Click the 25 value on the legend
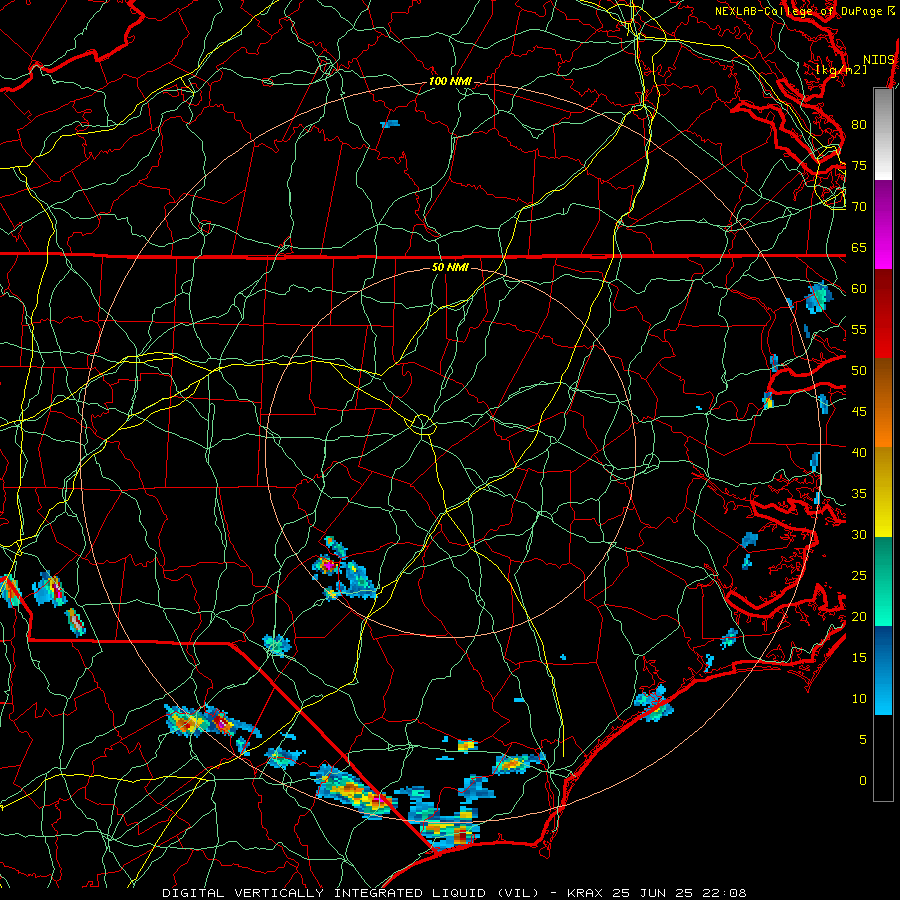The image size is (900, 900). pos(859,575)
